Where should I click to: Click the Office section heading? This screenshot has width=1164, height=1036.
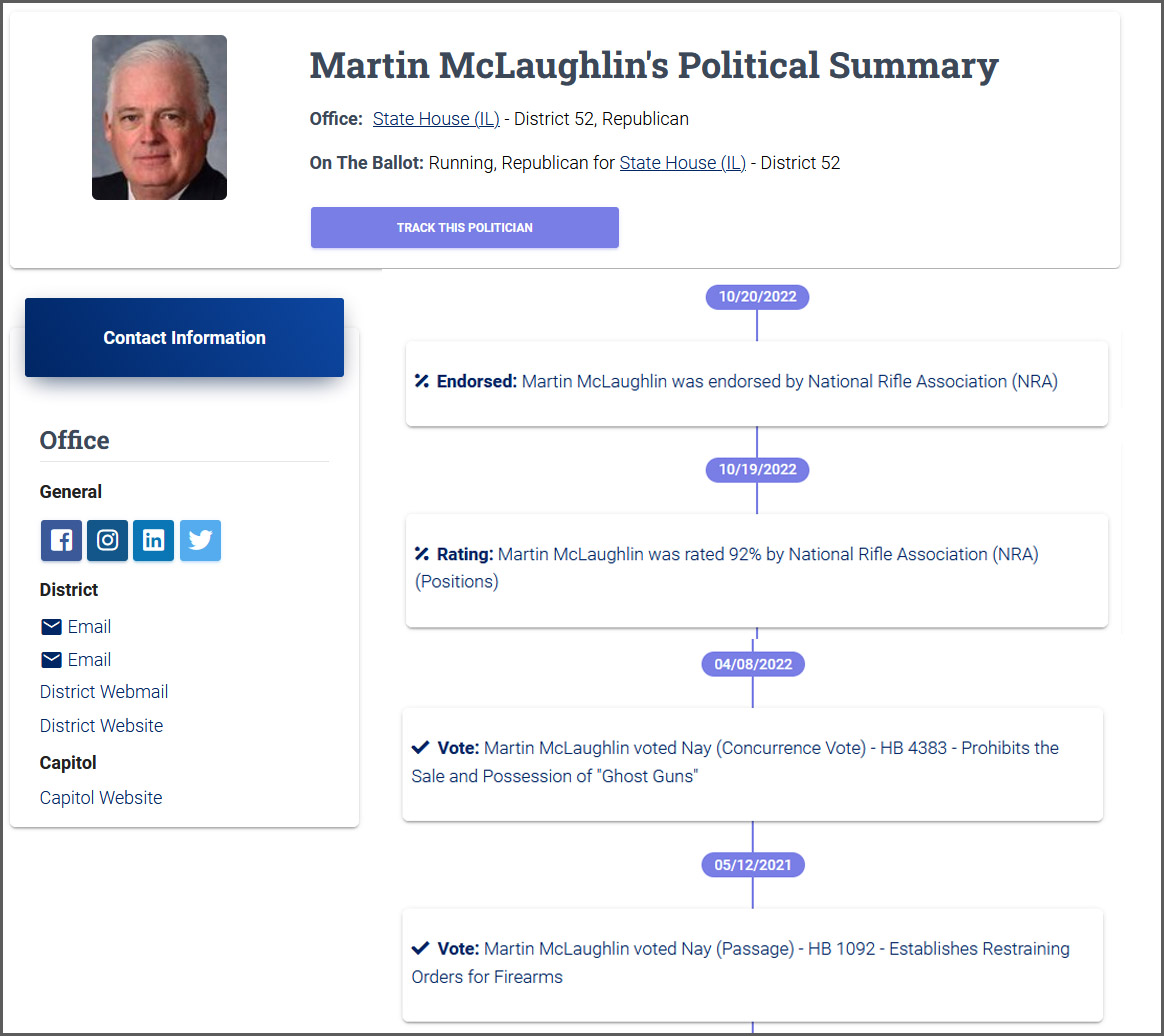(74, 441)
